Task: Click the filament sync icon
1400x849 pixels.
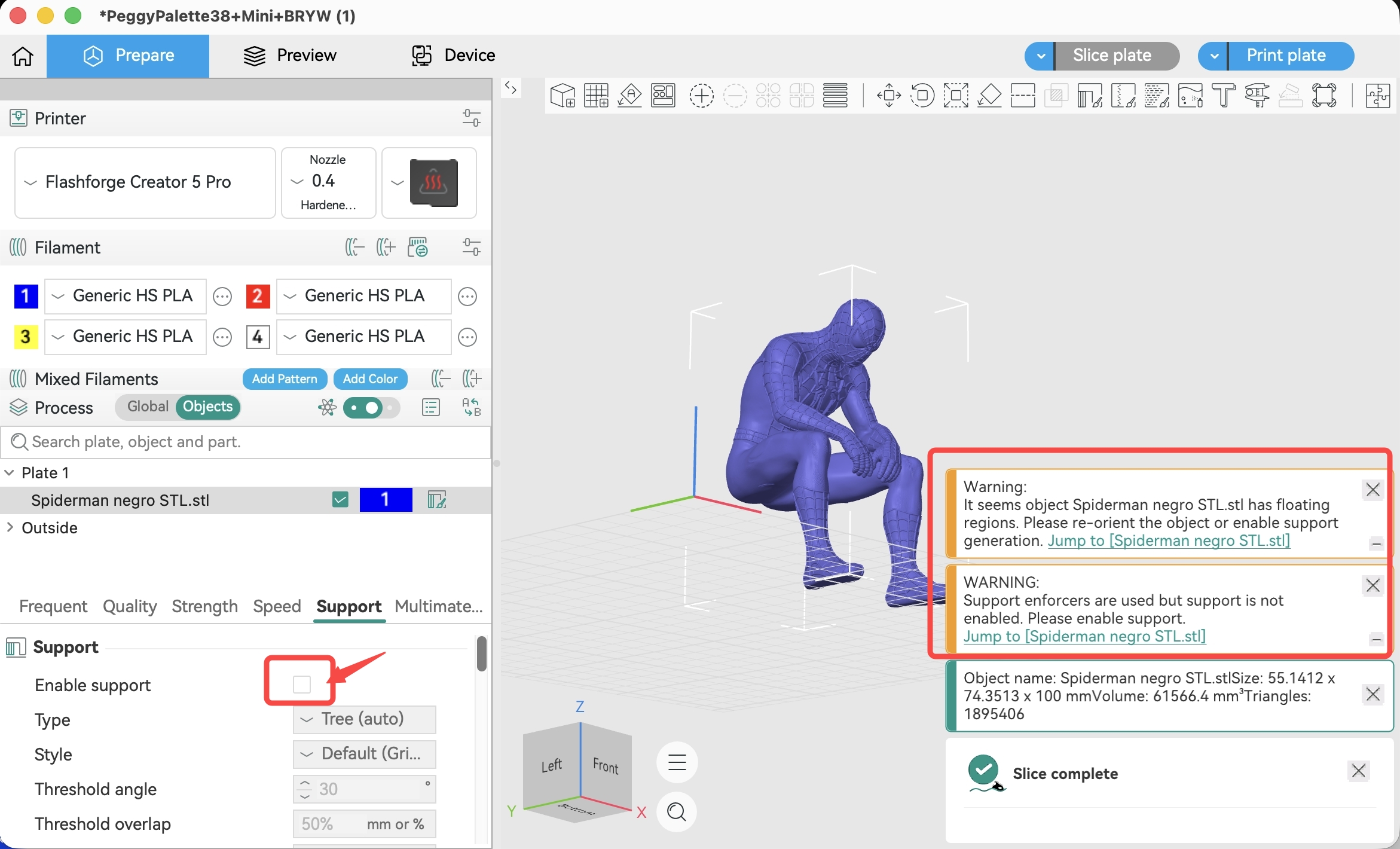Action: (x=418, y=247)
